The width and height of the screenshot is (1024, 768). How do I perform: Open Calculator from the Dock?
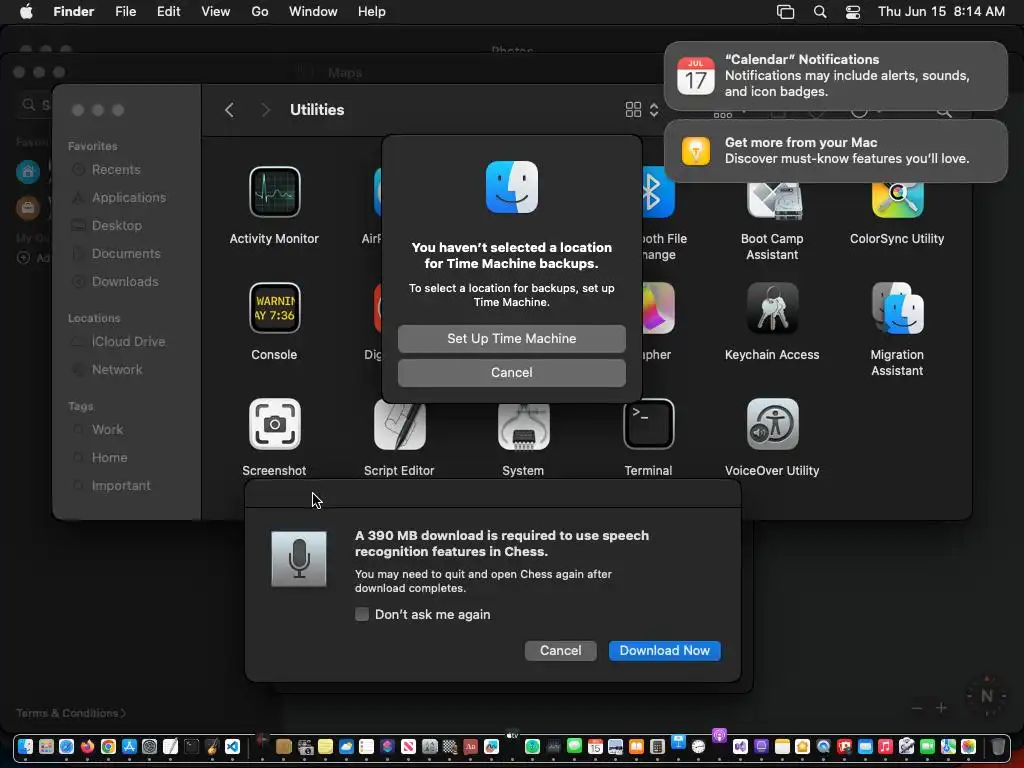tap(657, 746)
